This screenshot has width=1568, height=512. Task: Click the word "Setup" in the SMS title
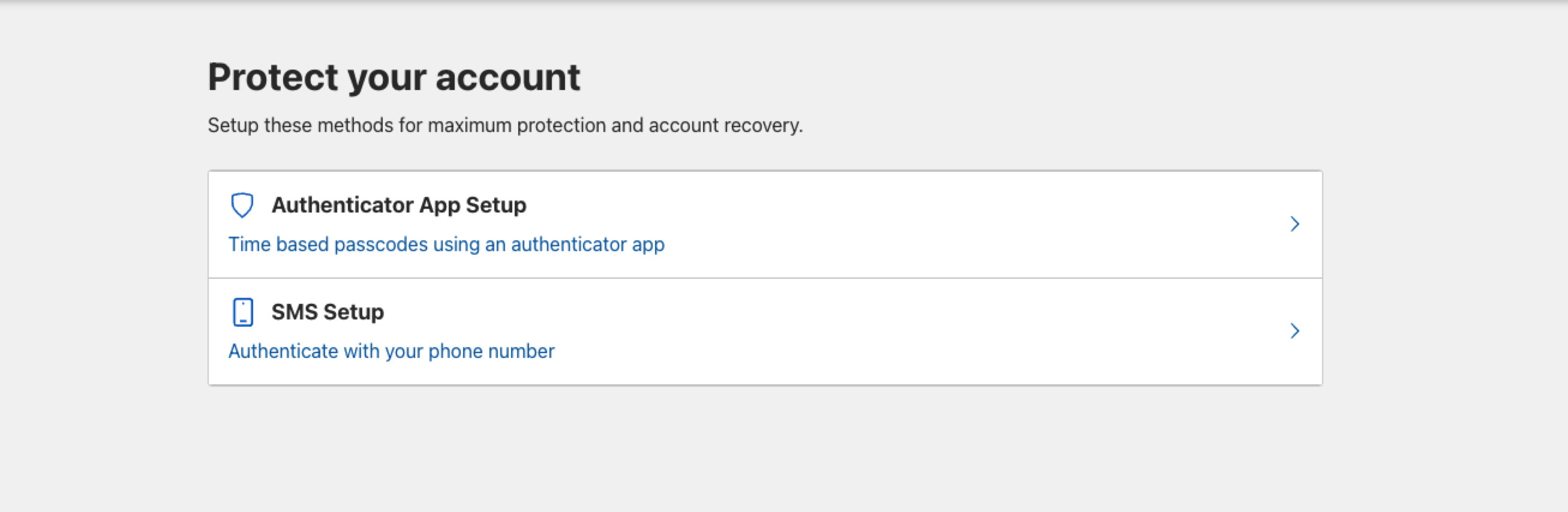[354, 312]
